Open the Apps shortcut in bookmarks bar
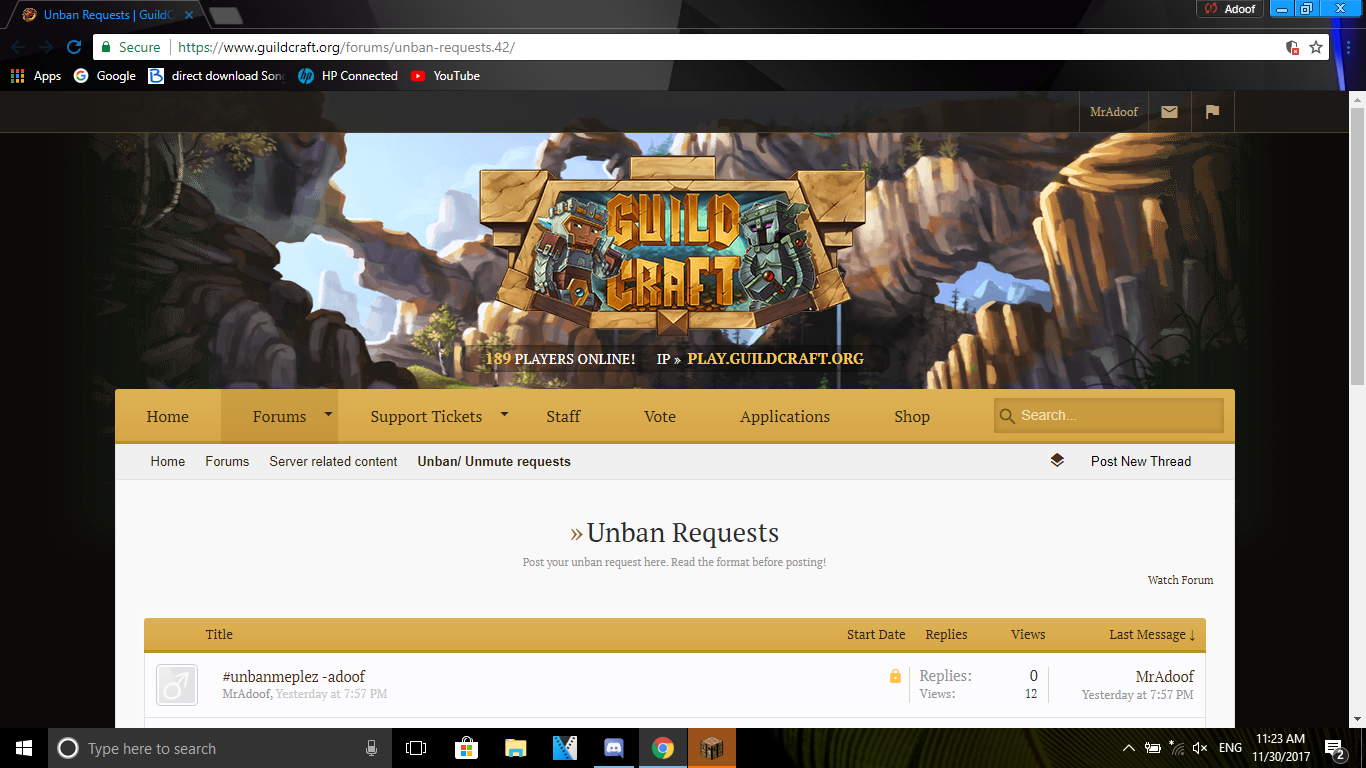This screenshot has width=1366, height=768. tap(36, 76)
